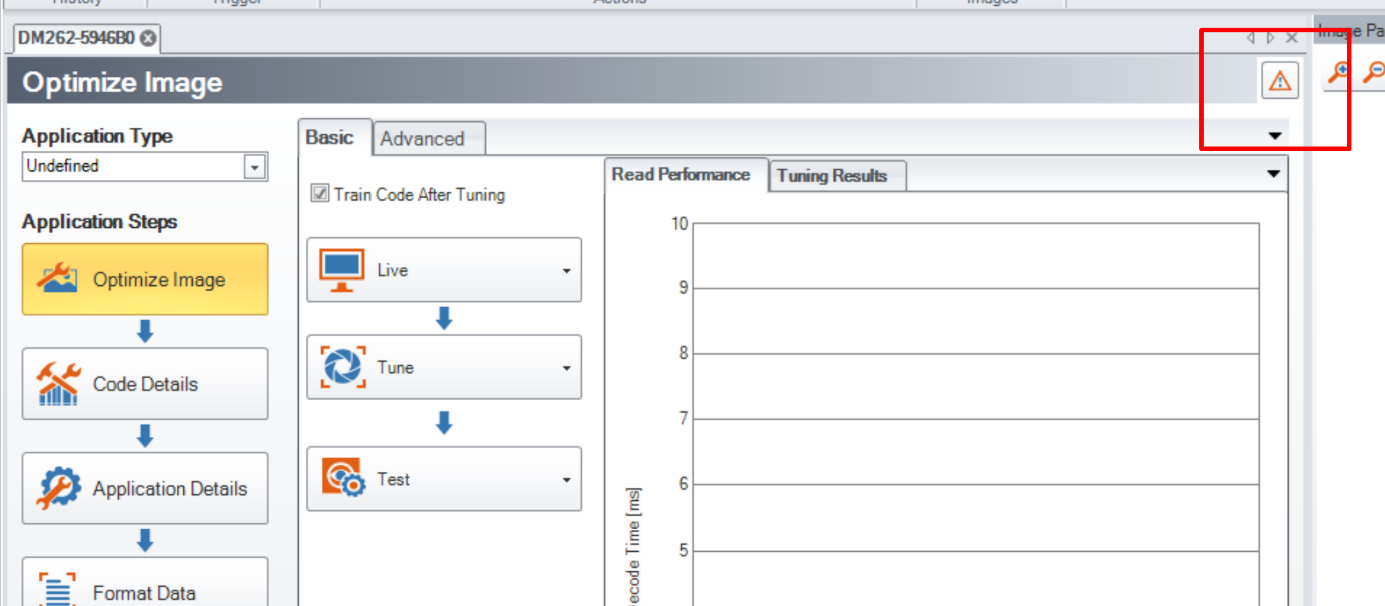Click the Test gears icon
The height and width of the screenshot is (606, 1385).
pos(342,479)
